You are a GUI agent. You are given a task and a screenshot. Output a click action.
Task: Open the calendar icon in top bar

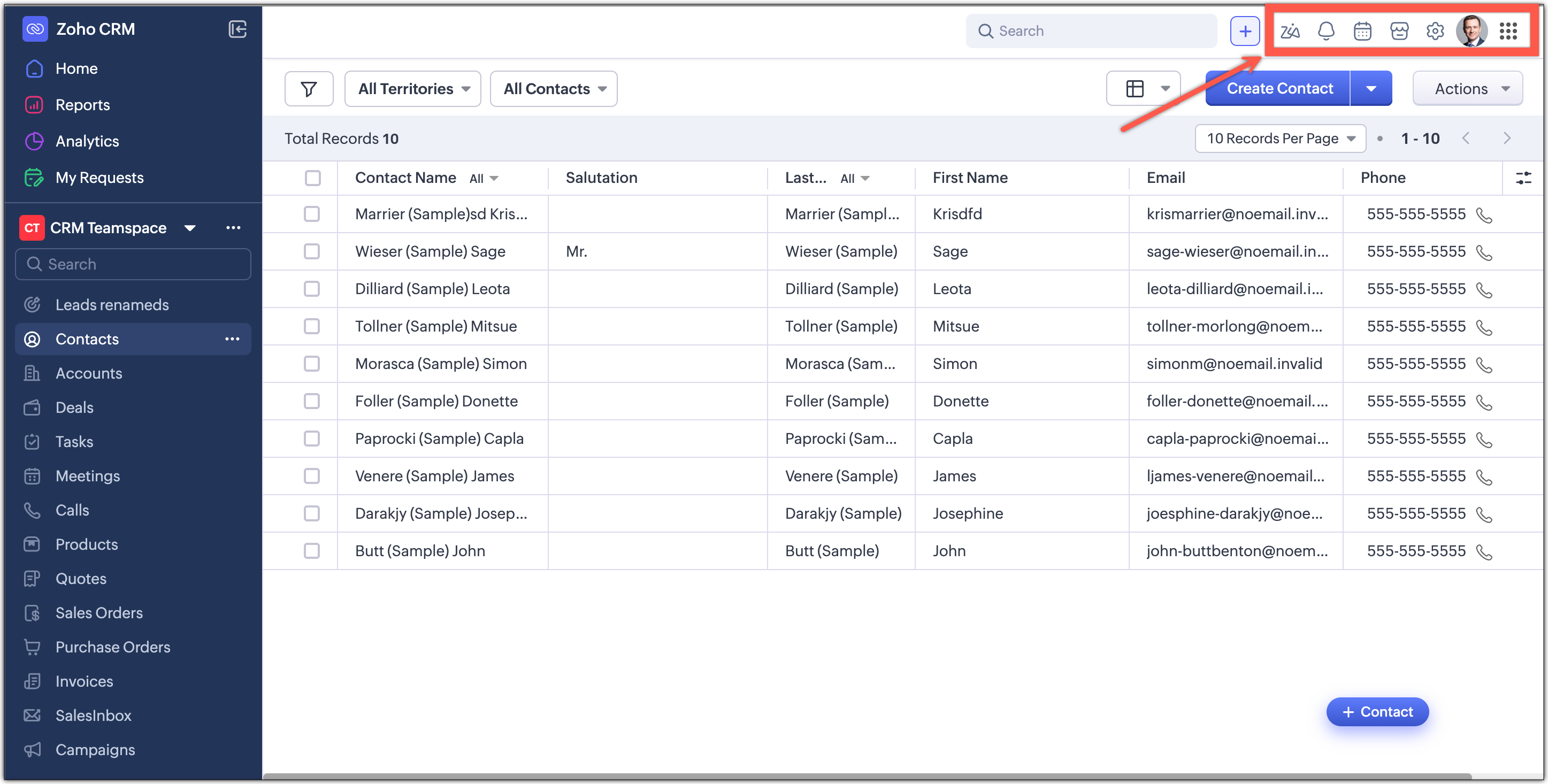pos(1362,30)
